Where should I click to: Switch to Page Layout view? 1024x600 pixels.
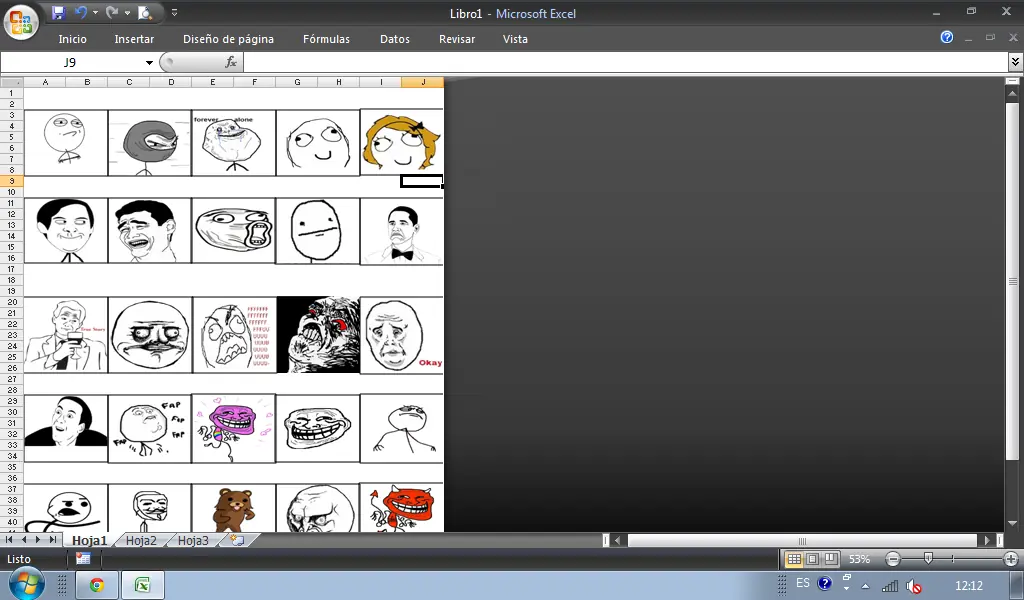812,559
